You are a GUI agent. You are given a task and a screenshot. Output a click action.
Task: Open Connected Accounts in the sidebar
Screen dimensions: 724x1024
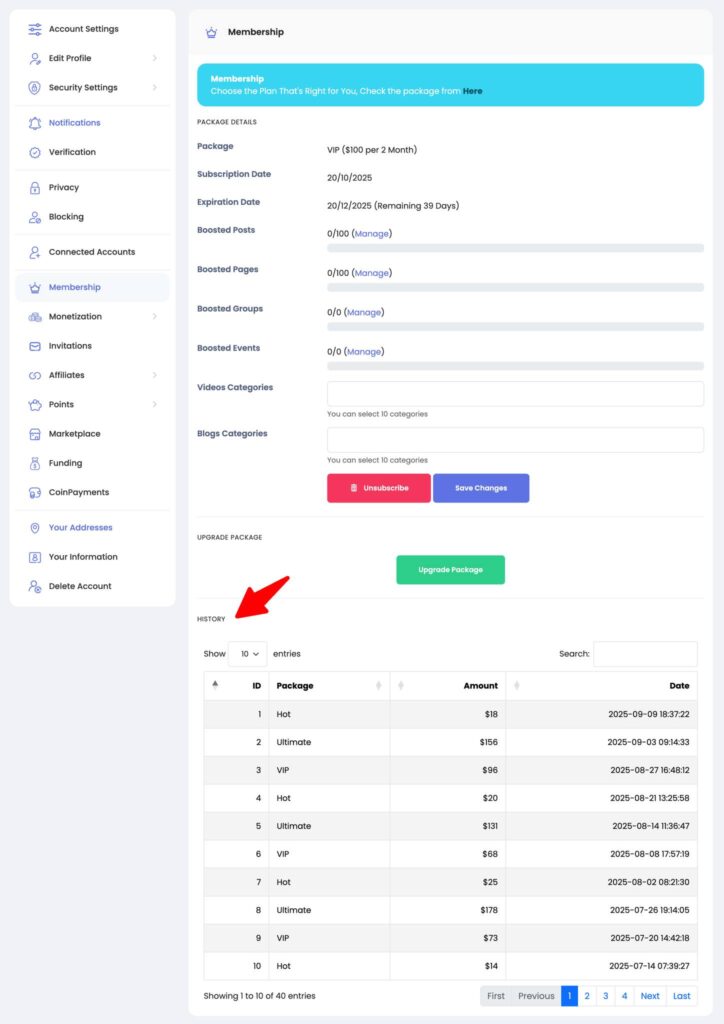pyautogui.click(x=91, y=252)
